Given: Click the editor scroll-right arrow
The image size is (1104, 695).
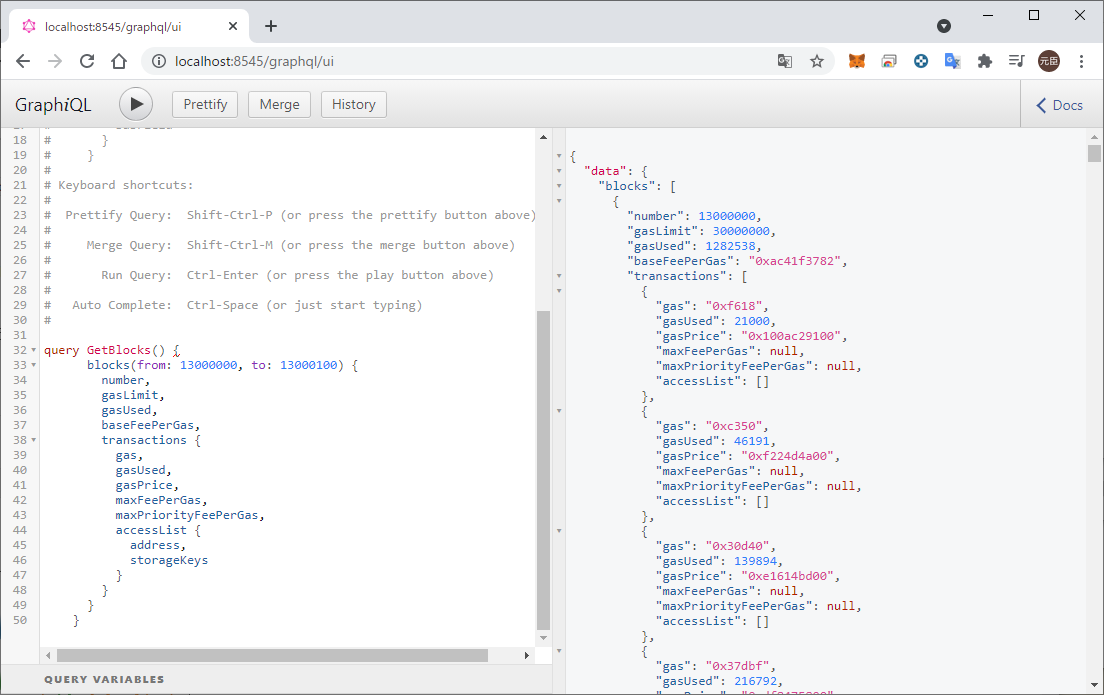Looking at the screenshot, I should click(x=527, y=656).
